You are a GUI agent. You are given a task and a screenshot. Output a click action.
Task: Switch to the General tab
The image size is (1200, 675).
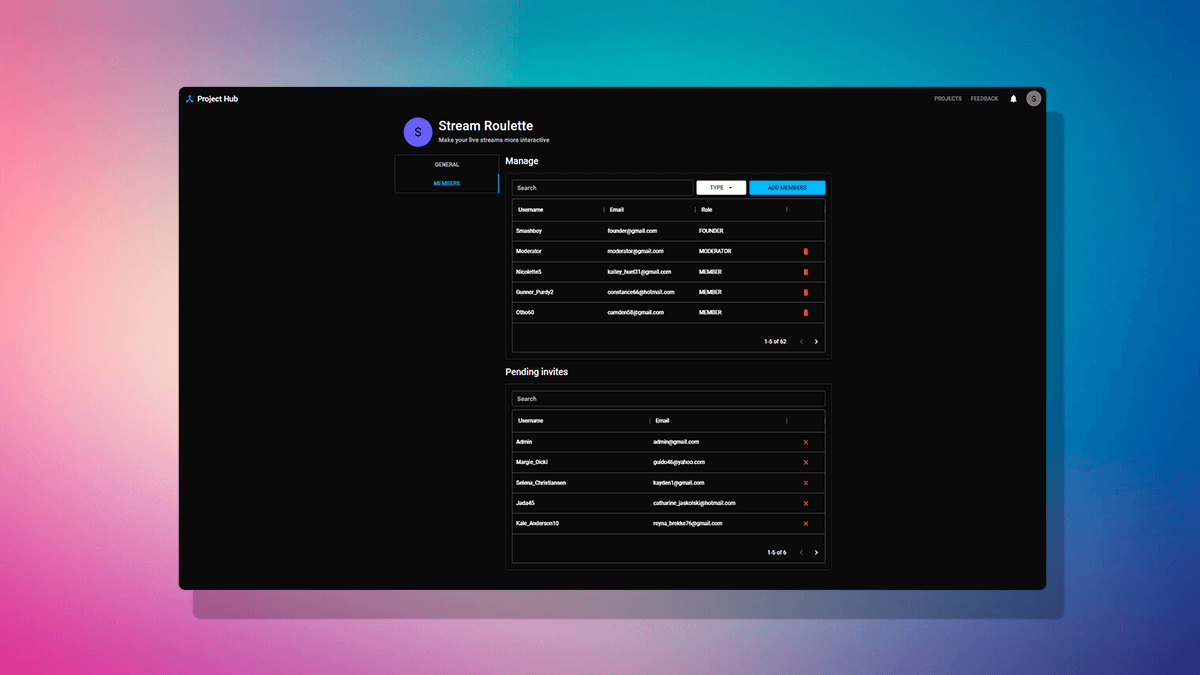point(447,165)
